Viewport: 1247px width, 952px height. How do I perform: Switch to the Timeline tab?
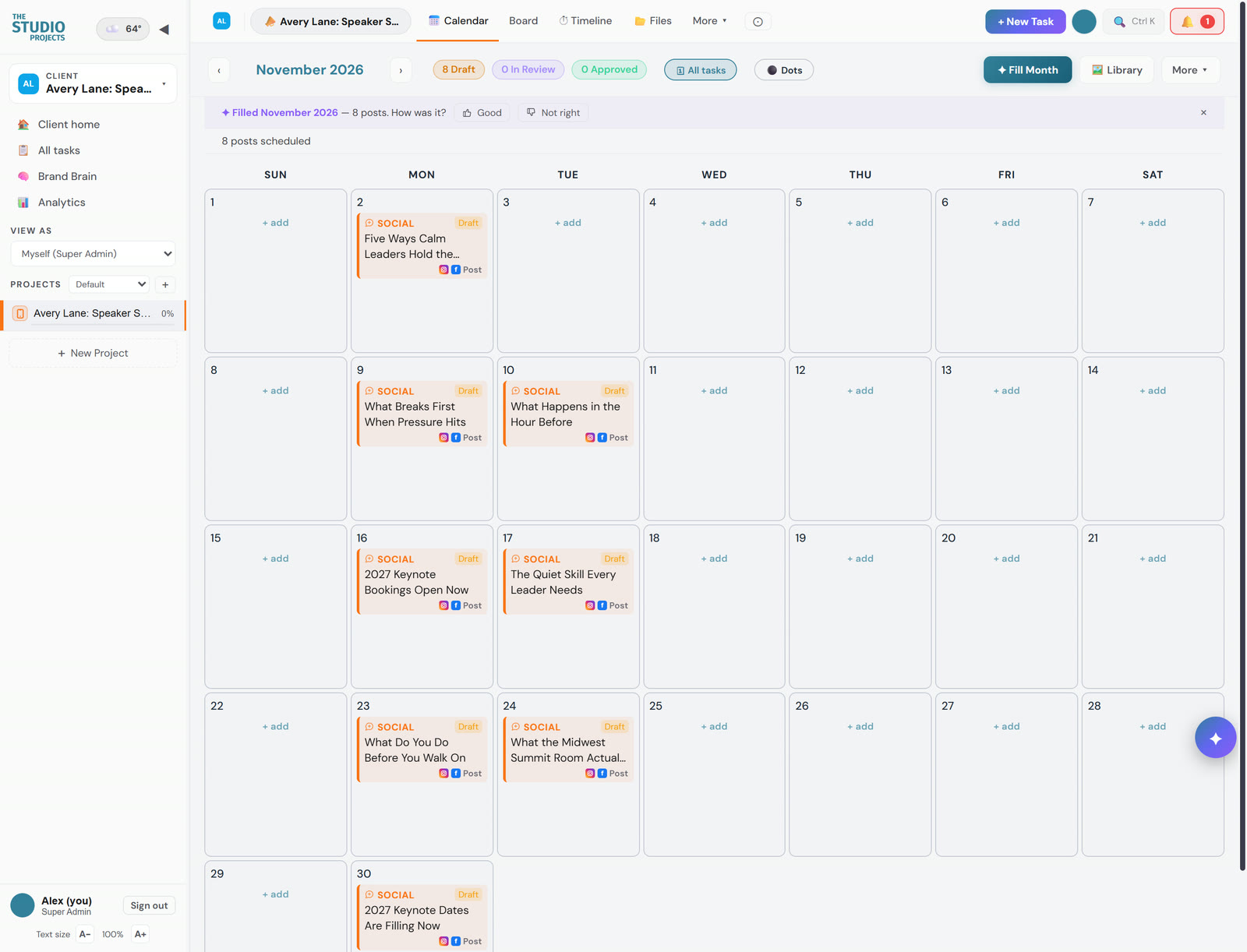coord(585,21)
